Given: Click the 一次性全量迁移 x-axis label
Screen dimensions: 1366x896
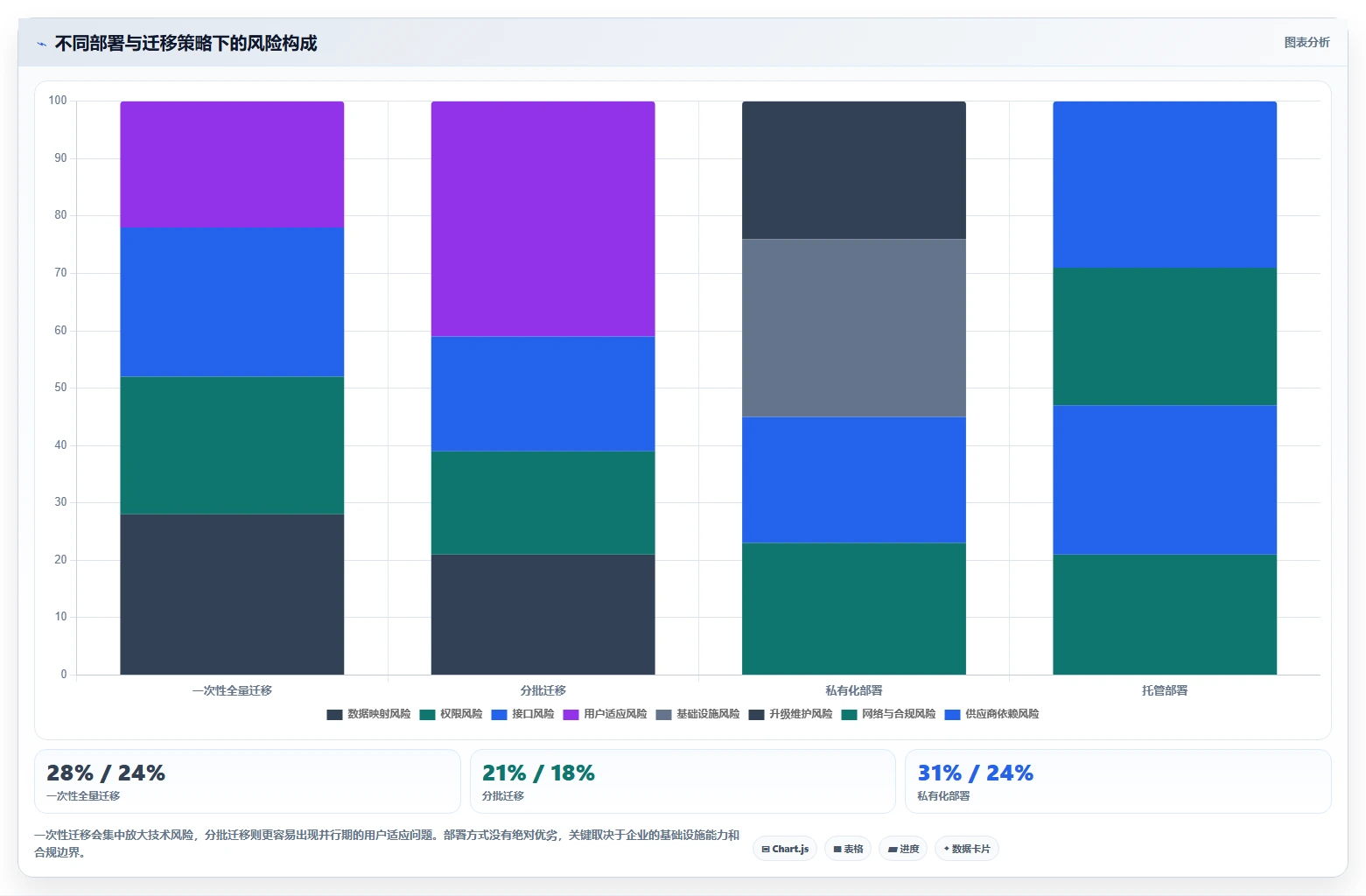Looking at the screenshot, I should 232,690.
